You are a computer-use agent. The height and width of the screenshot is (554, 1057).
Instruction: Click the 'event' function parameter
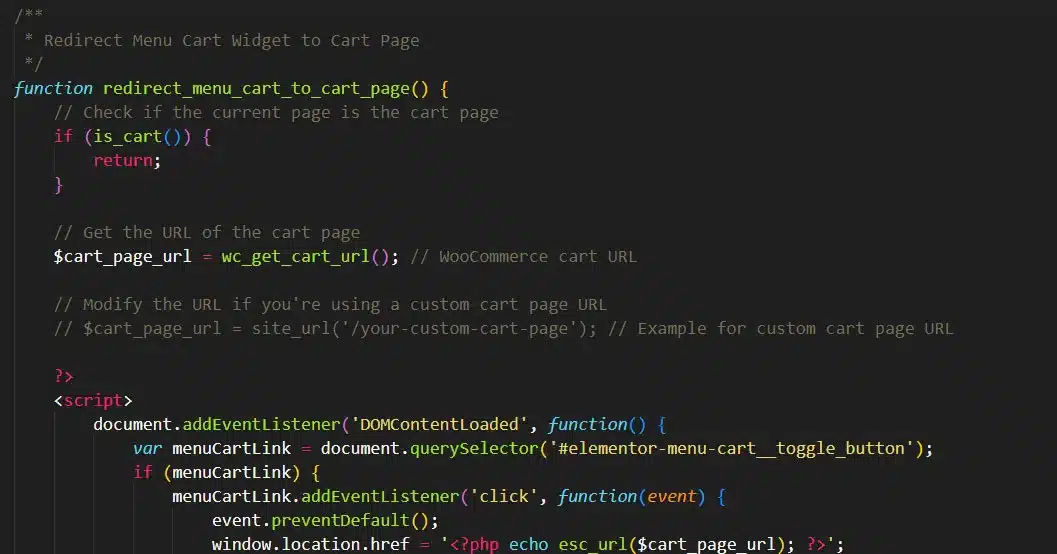coord(671,497)
